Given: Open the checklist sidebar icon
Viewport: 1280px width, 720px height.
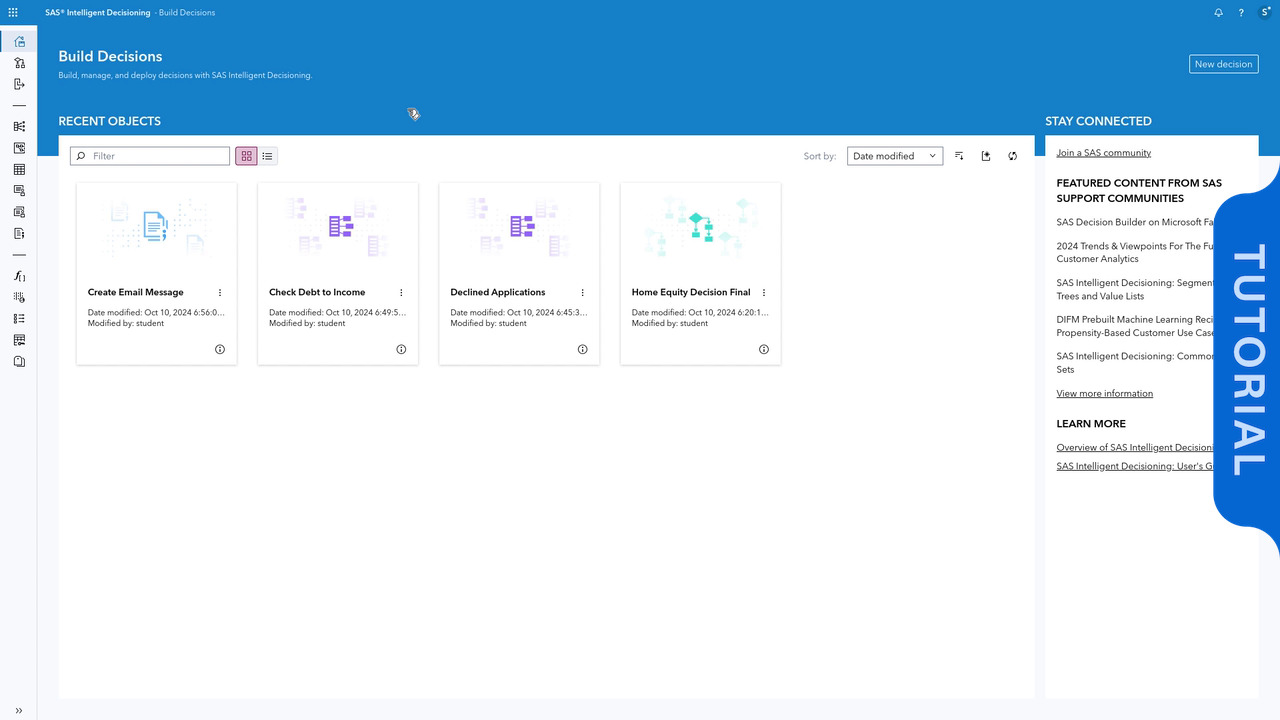Looking at the screenshot, I should pyautogui.click(x=19, y=319).
